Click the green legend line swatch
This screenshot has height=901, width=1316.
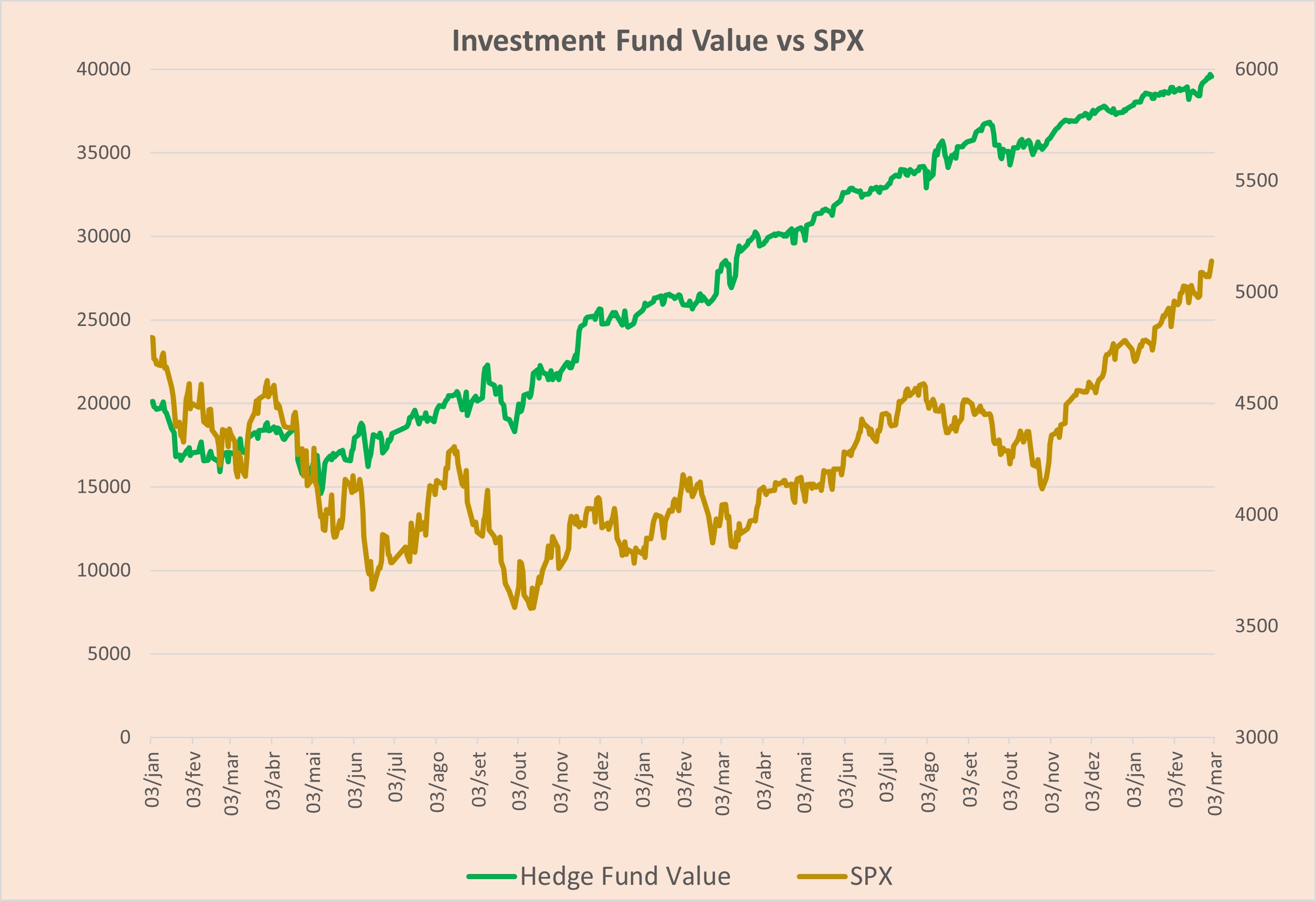point(492,877)
